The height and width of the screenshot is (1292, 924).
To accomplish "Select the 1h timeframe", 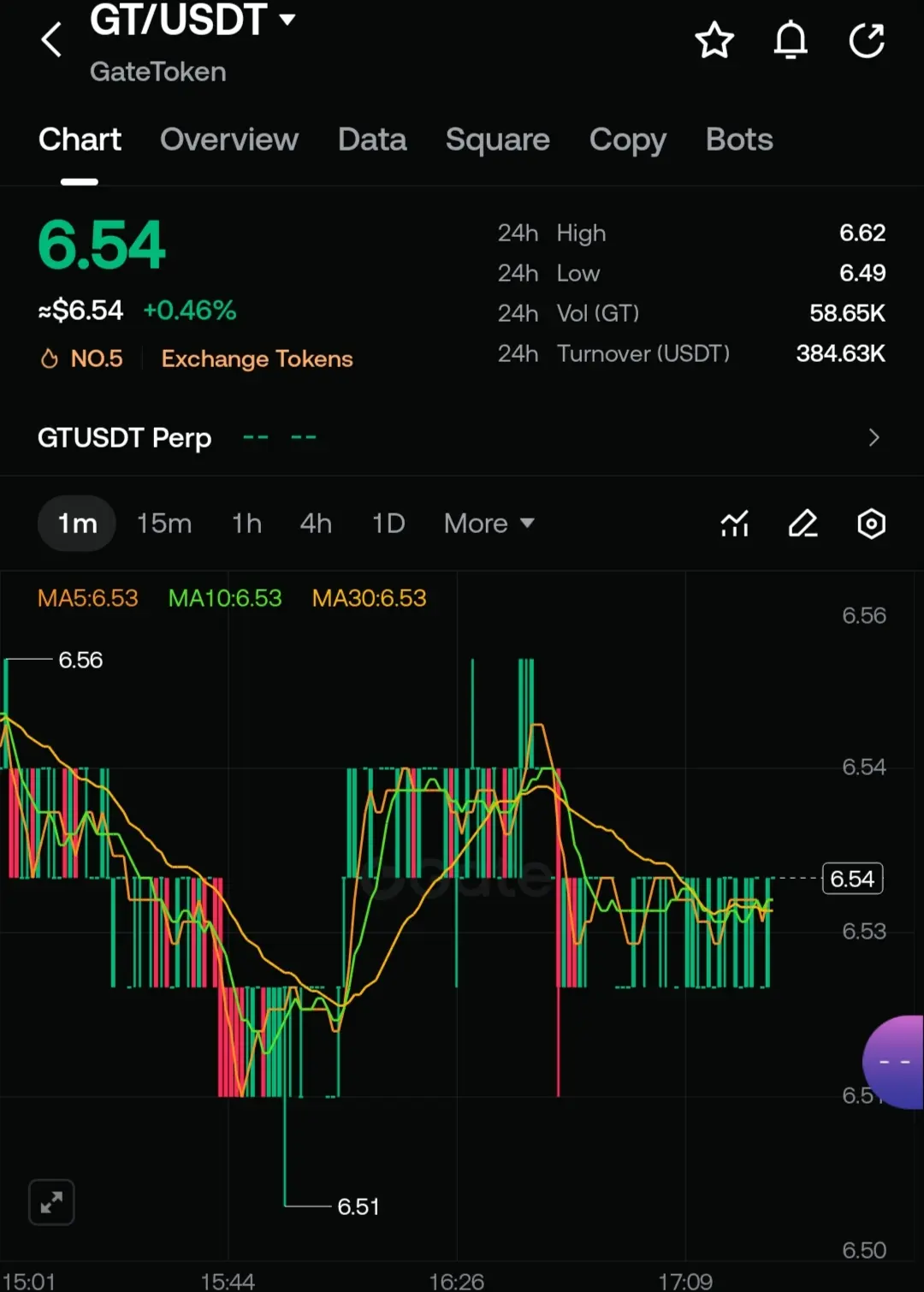I will click(246, 524).
